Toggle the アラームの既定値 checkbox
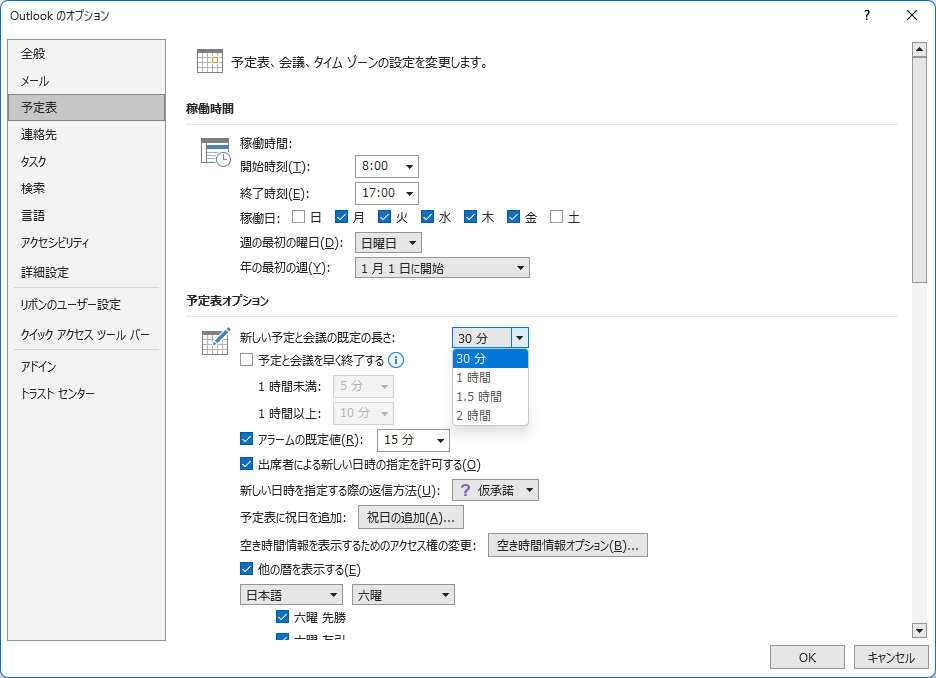 tap(247, 439)
